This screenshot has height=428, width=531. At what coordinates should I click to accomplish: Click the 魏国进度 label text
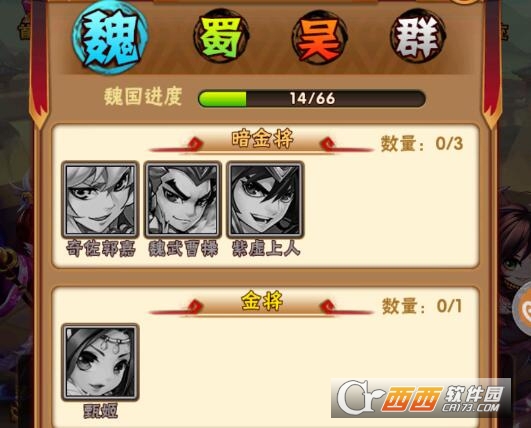[143, 97]
